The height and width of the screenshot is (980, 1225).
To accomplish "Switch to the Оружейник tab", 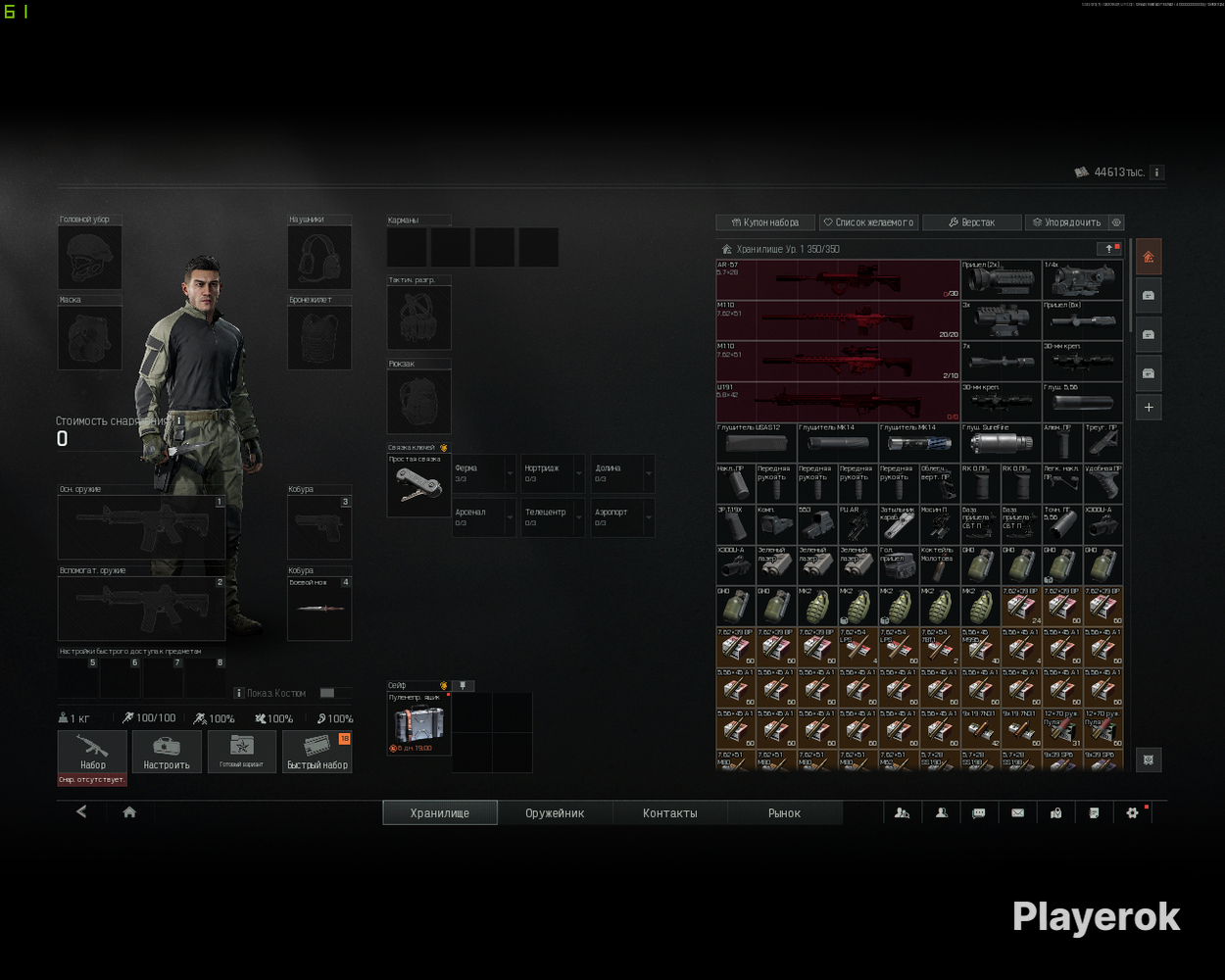I will point(555,812).
